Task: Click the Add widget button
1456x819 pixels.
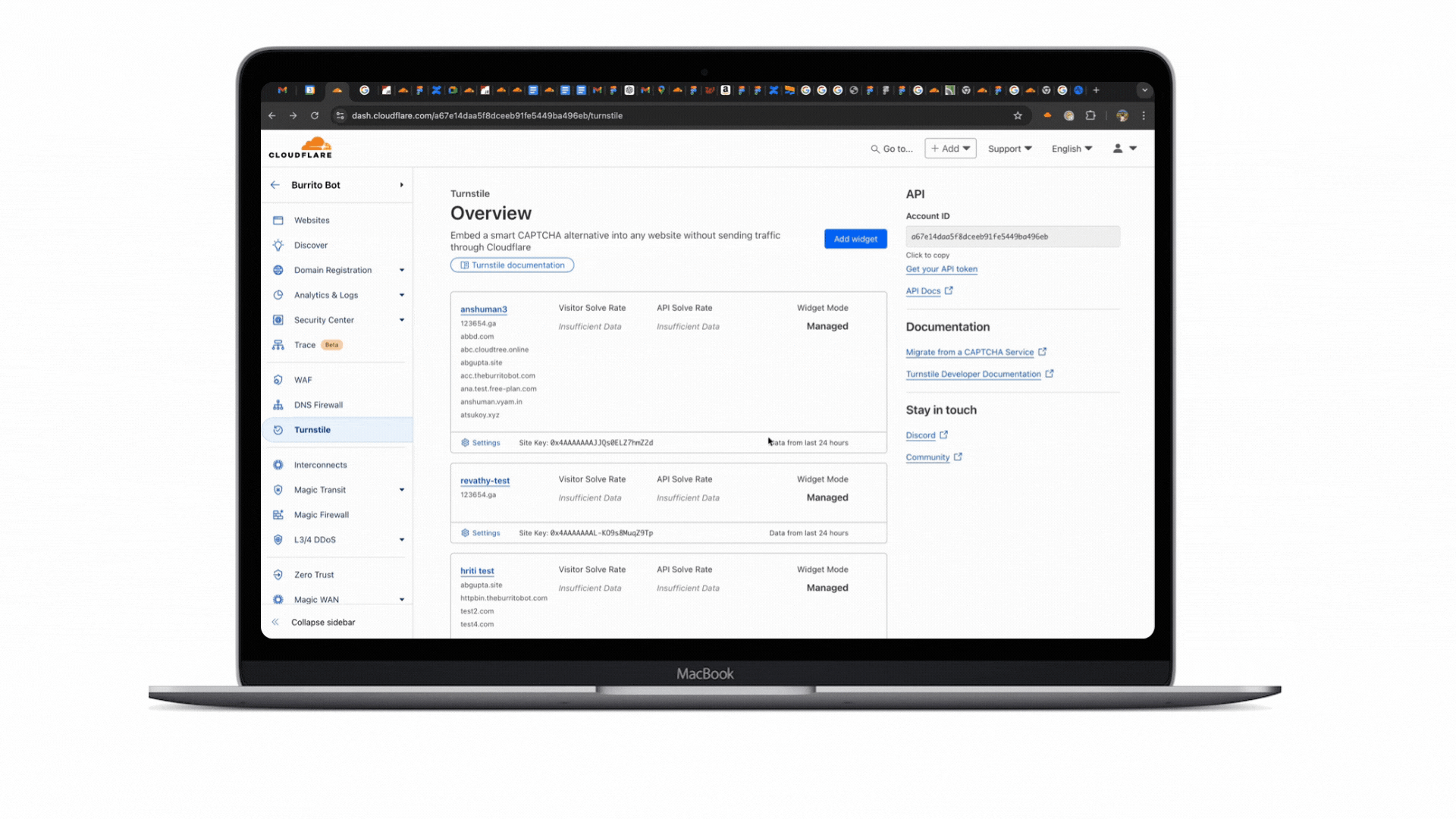Action: (855, 239)
